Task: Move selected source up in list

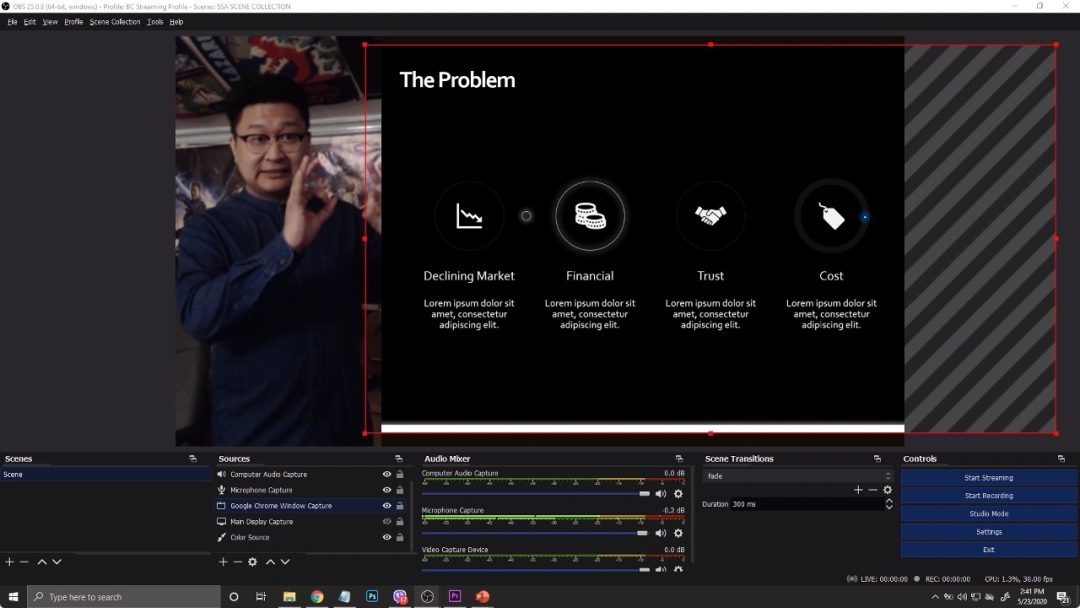Action: click(x=270, y=562)
